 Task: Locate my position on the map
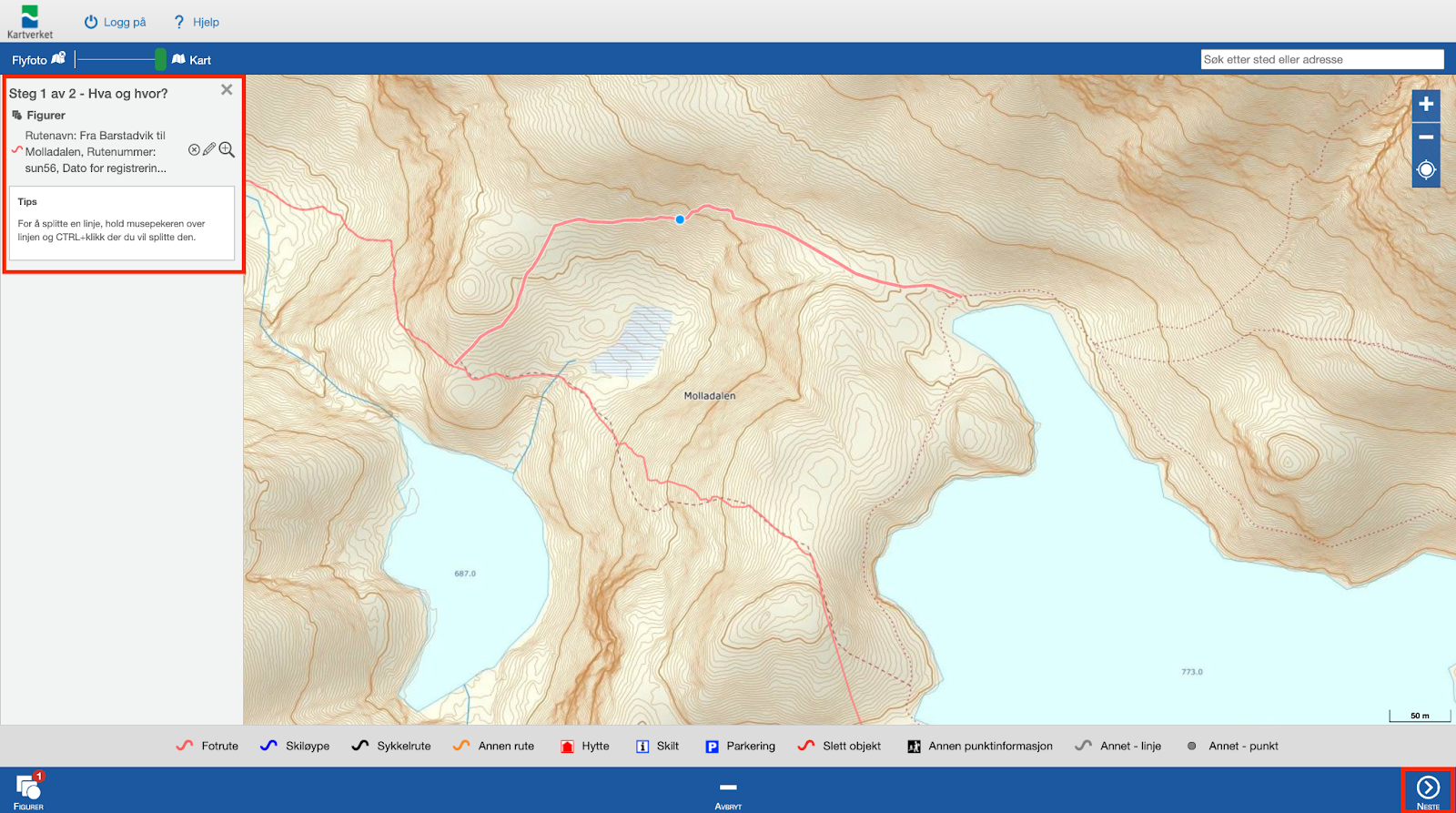[x=1426, y=169]
